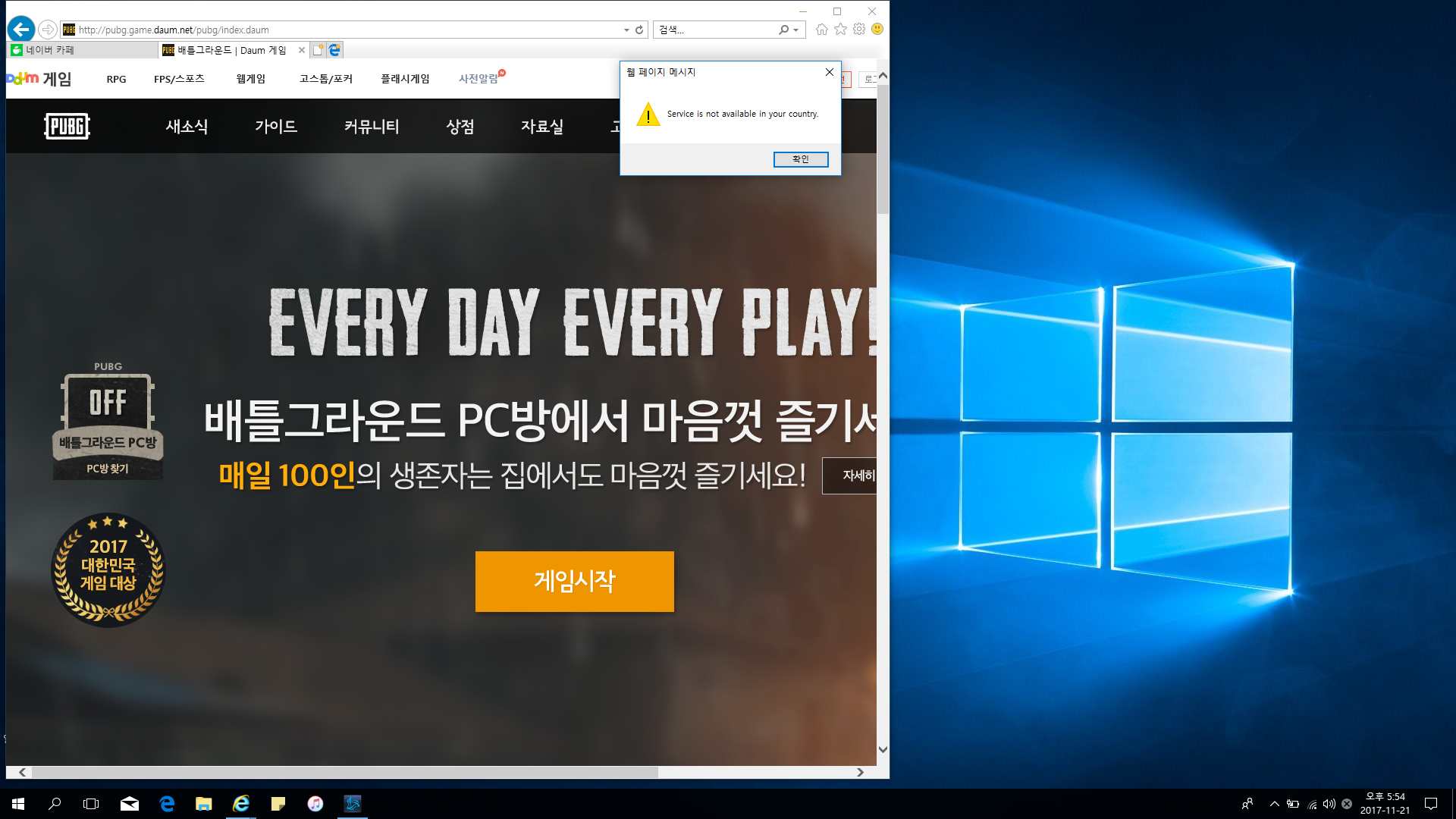Expand the search provider dropdown arrow

795,30
